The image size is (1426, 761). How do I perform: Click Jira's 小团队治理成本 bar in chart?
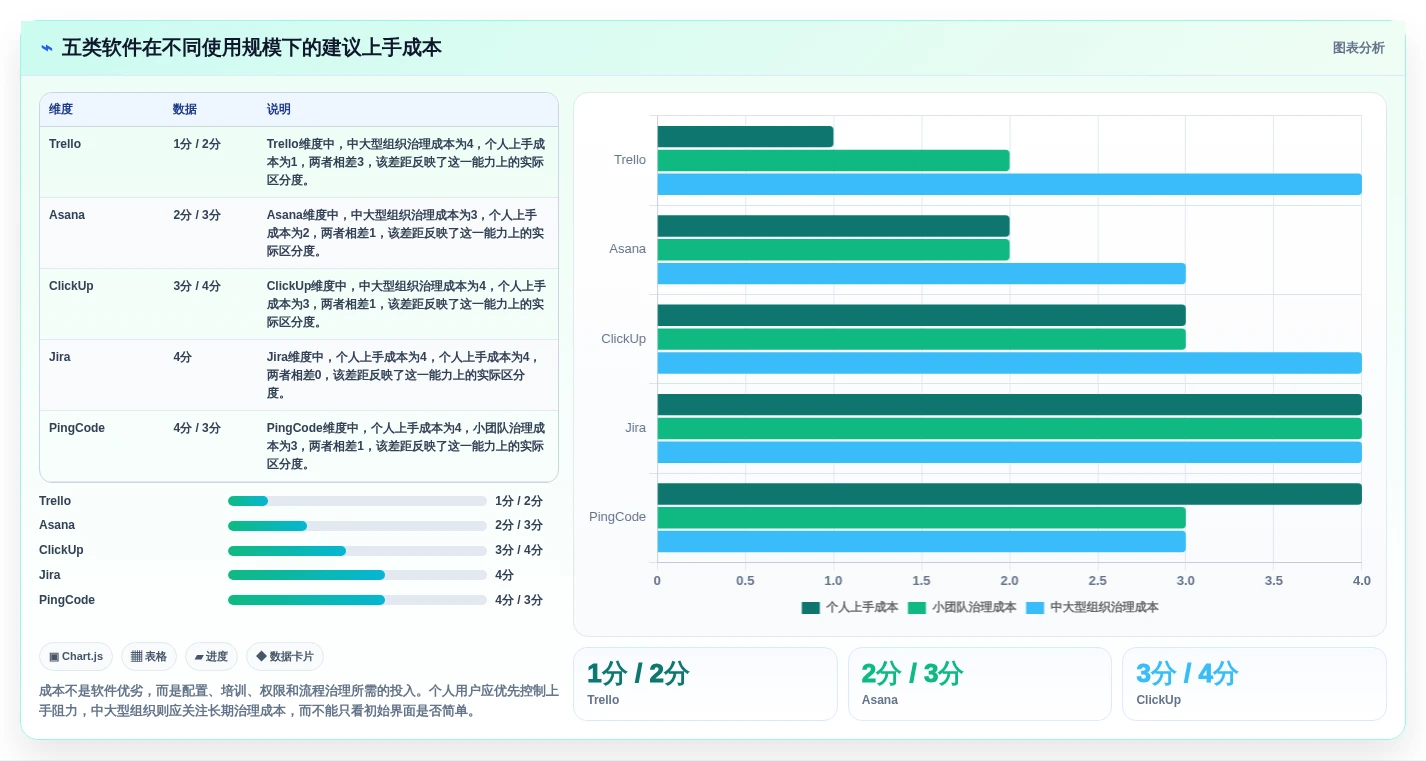point(1009,429)
